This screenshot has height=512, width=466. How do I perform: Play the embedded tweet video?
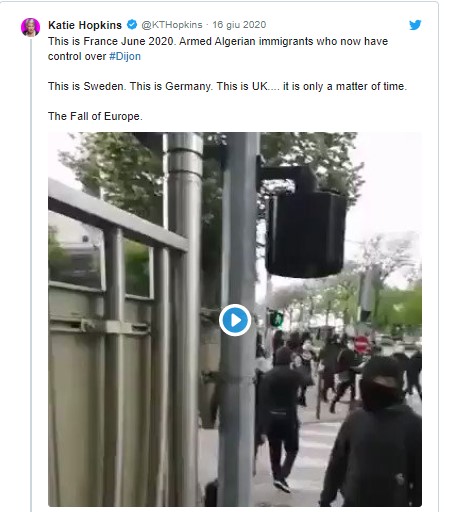click(x=235, y=320)
